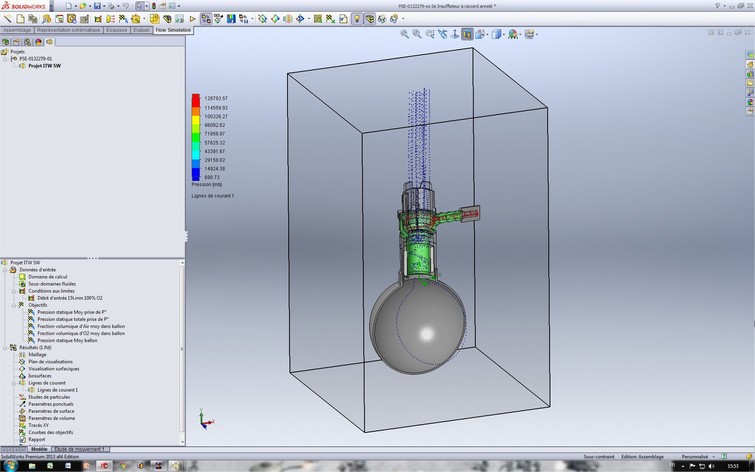Collapse the Objectifs tree node

(14, 305)
